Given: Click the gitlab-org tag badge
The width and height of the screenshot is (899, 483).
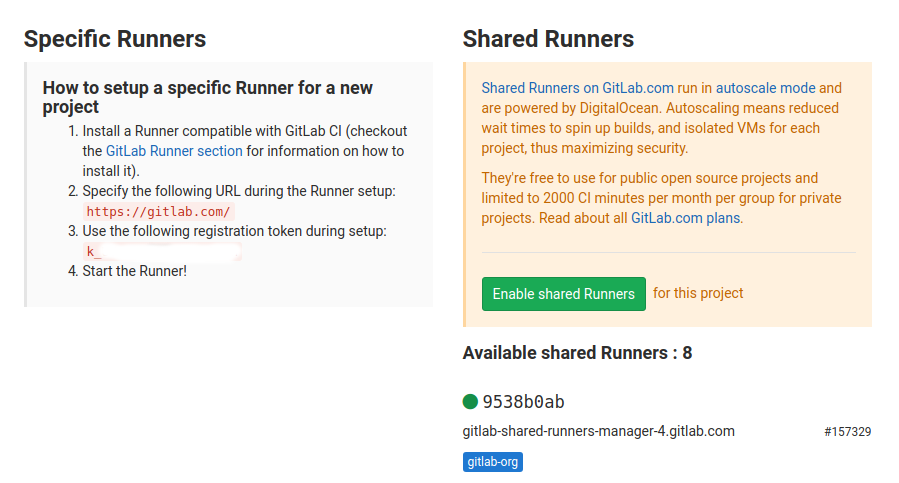Looking at the screenshot, I should coord(493,462).
